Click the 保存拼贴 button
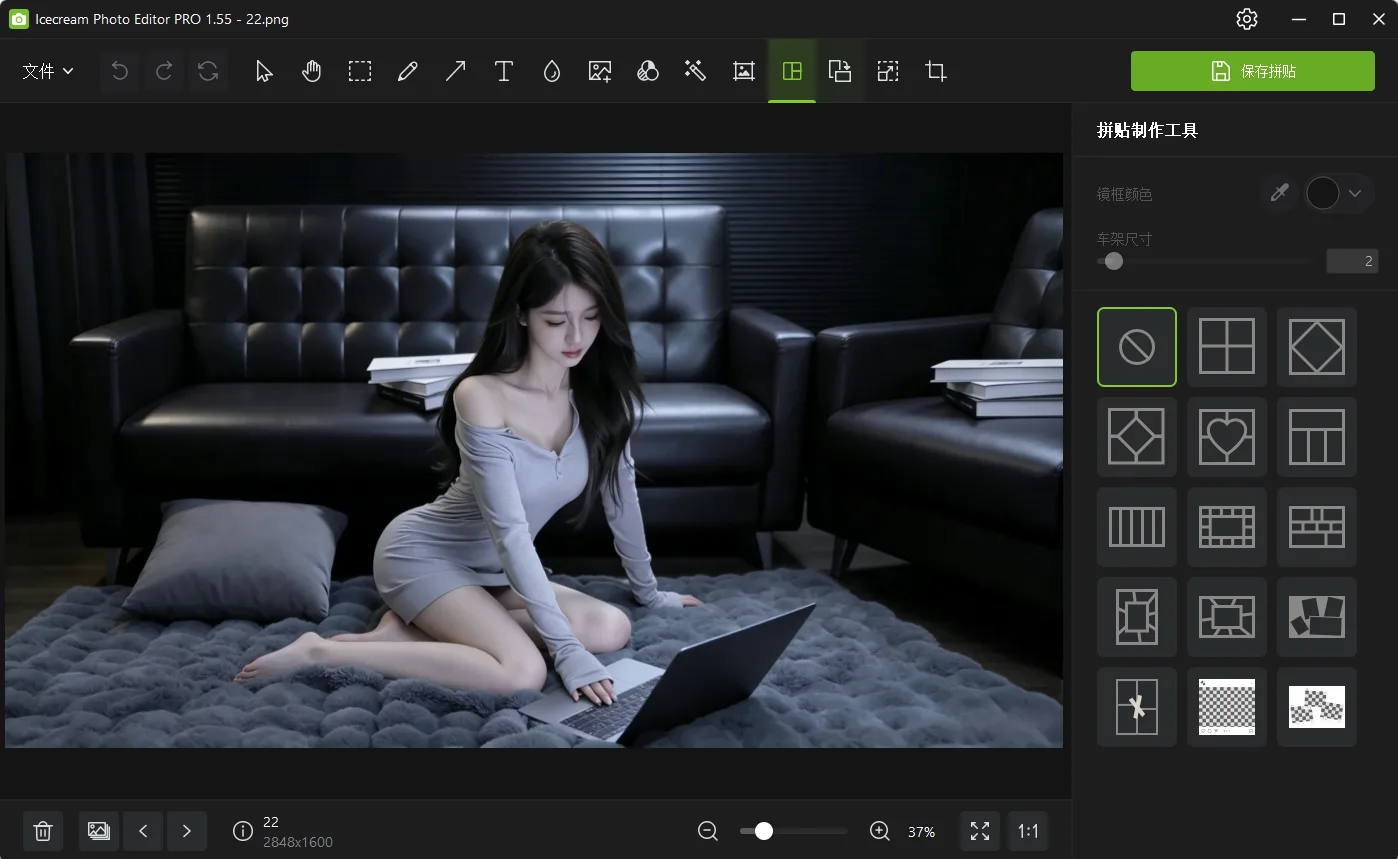The image size is (1398, 859). click(1253, 71)
